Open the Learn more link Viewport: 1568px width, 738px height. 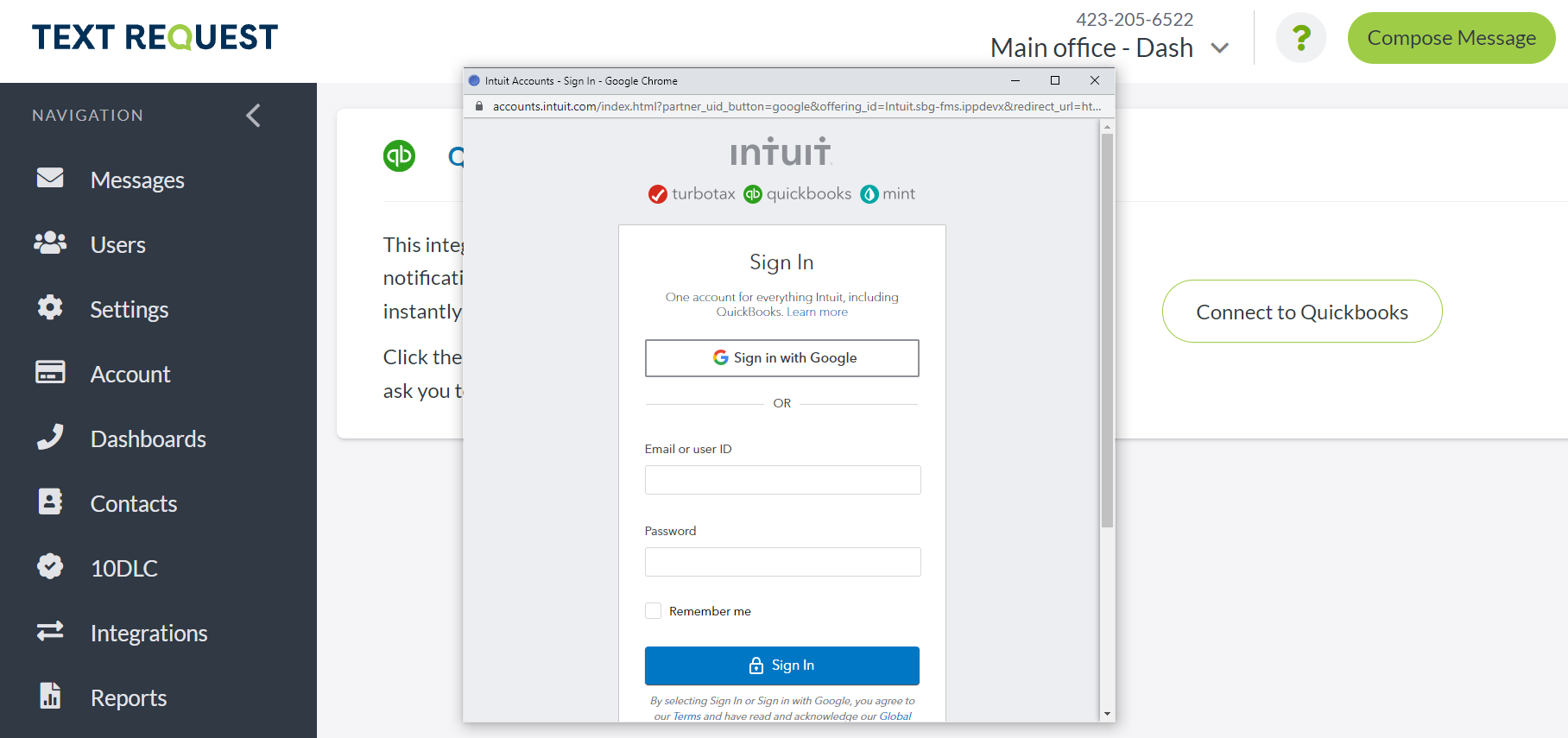coord(817,312)
